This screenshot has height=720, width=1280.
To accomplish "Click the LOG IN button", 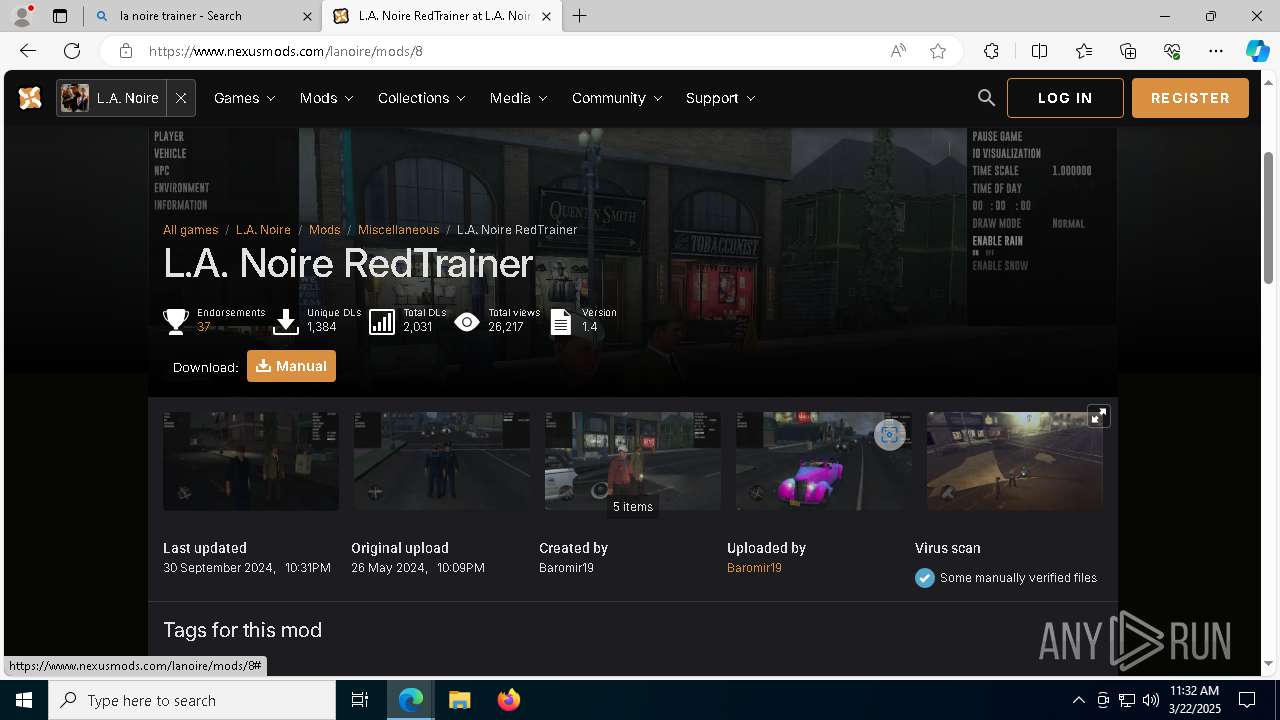I will tap(1065, 98).
